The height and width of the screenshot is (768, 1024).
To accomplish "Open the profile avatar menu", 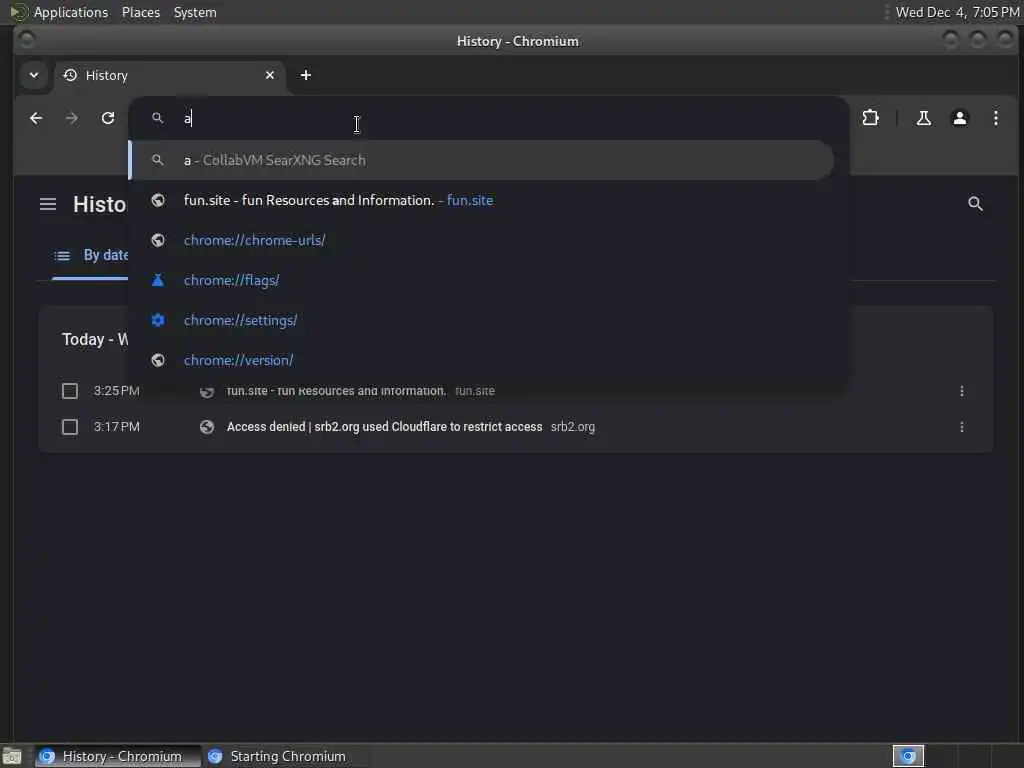I will point(959,118).
